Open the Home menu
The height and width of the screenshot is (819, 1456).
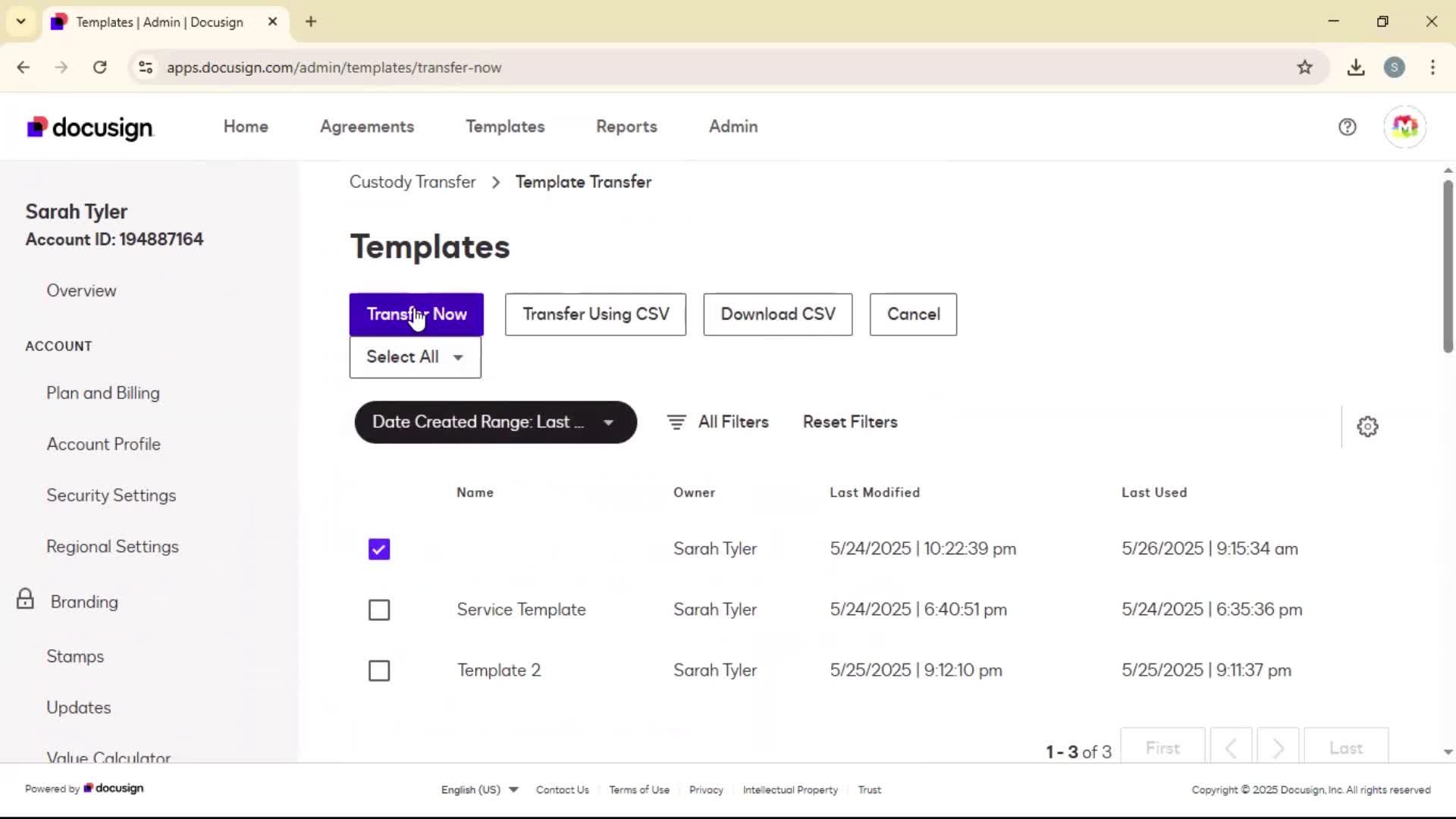pyautogui.click(x=246, y=127)
